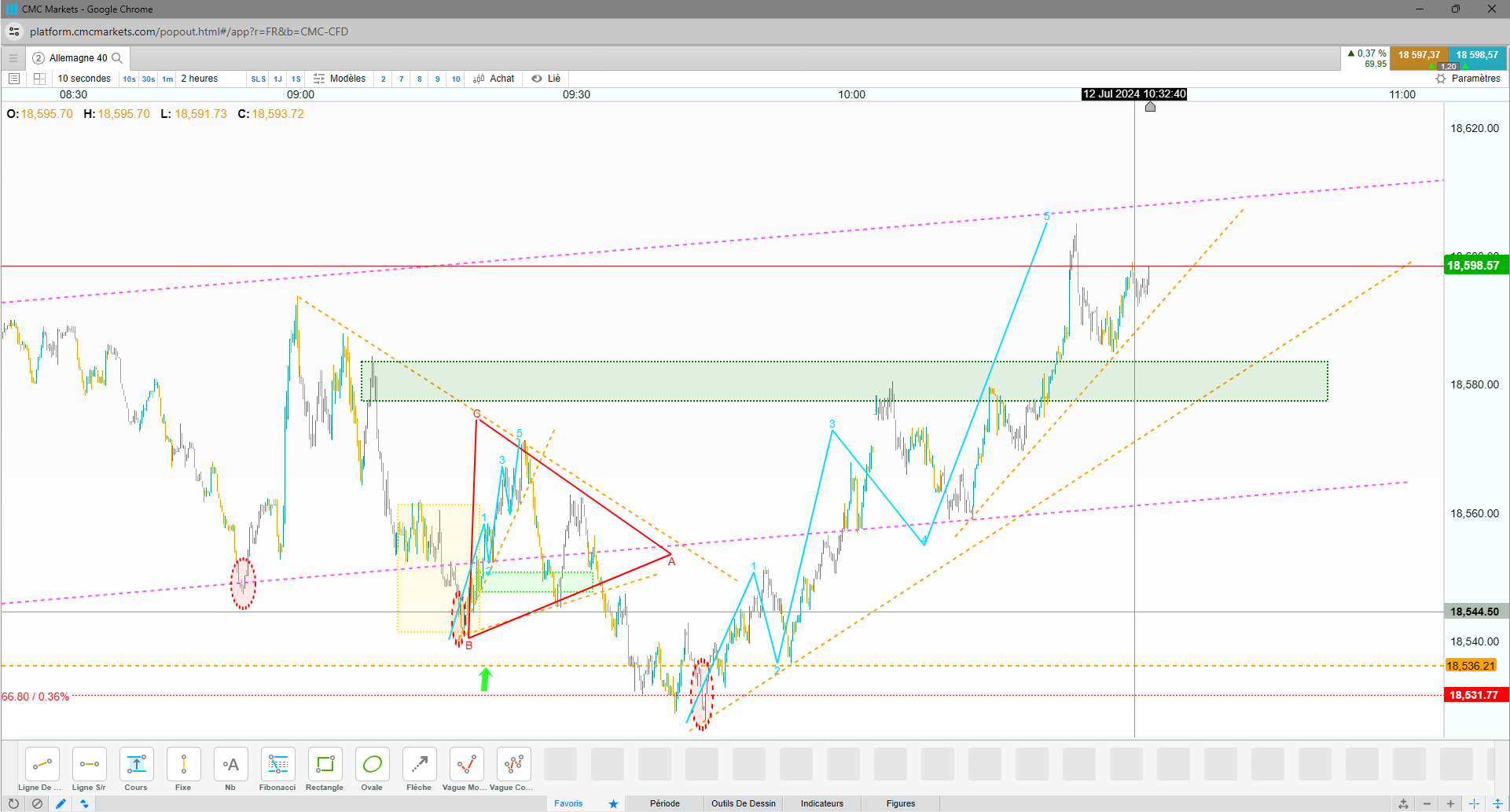The width and height of the screenshot is (1510, 812).
Task: Load template shortcut 8
Action: (420, 79)
